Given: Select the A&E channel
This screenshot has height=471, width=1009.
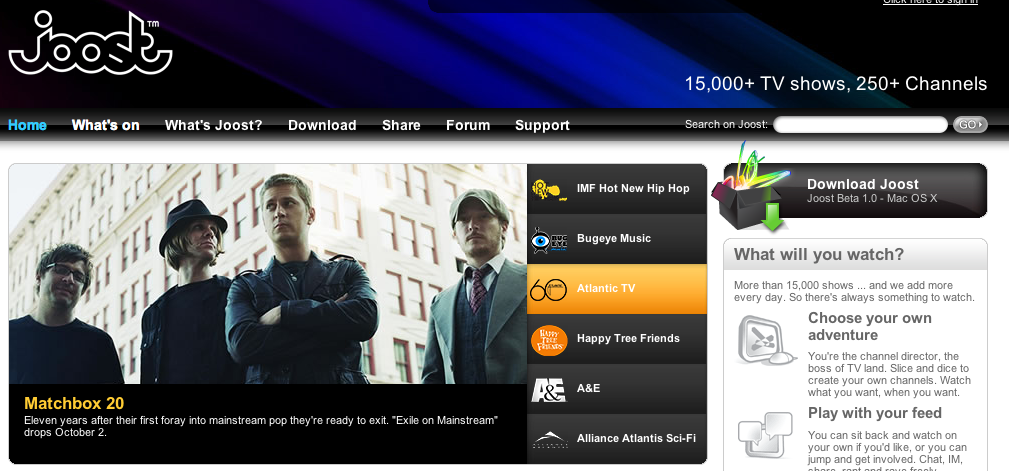Looking at the screenshot, I should (616, 389).
